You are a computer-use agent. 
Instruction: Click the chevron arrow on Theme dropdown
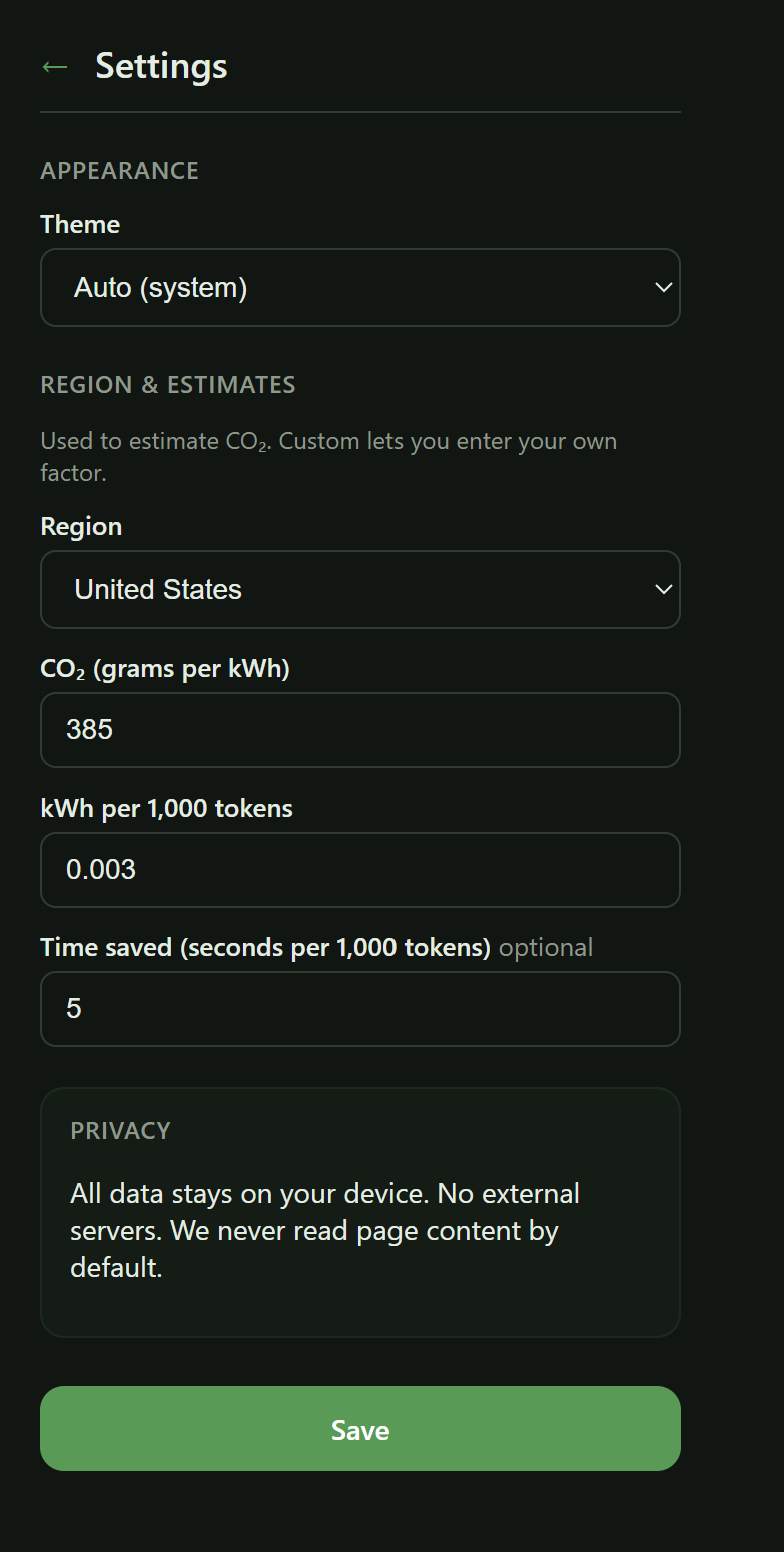pos(663,288)
